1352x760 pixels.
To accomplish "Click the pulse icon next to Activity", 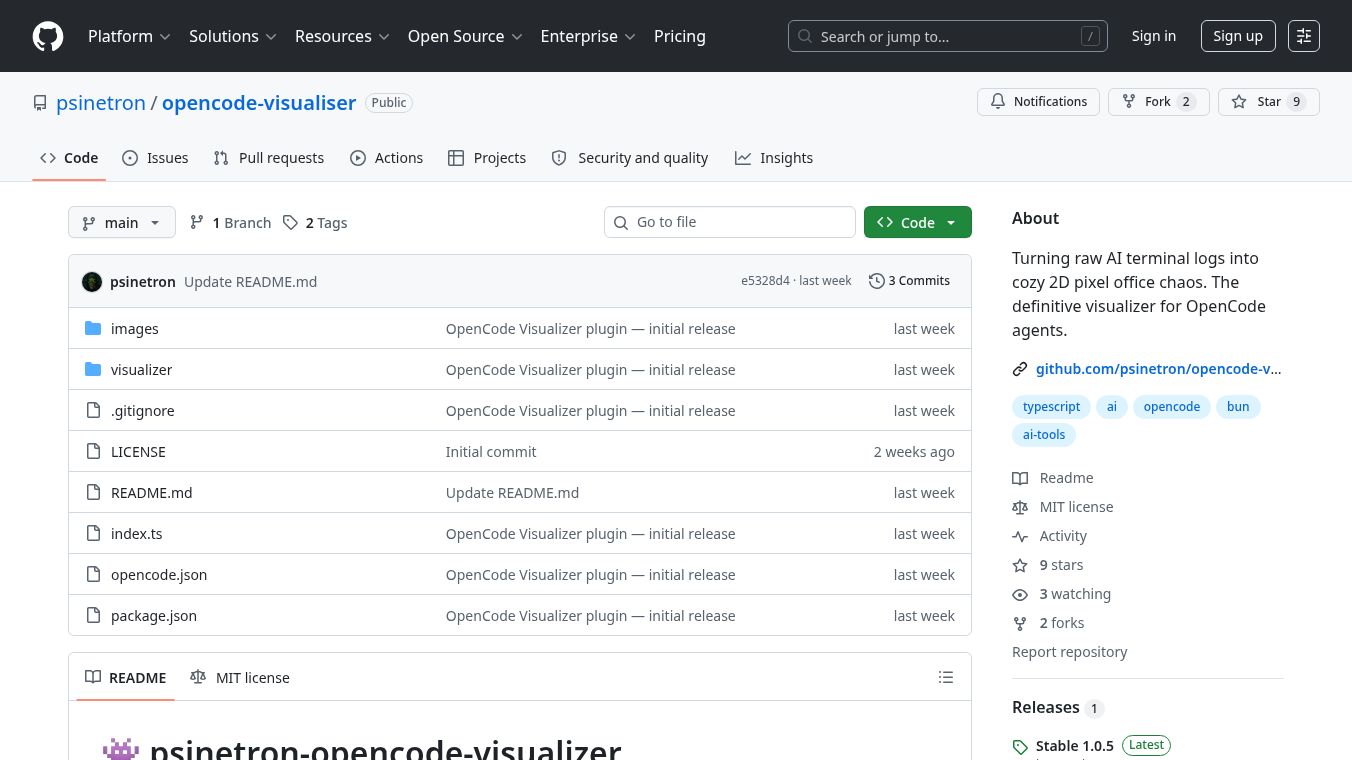I will tap(1020, 536).
